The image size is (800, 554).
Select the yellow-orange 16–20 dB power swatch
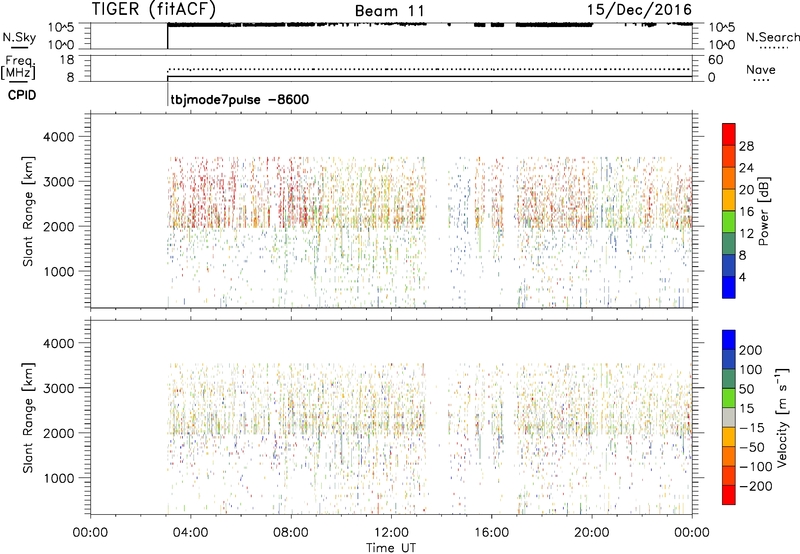coord(729,200)
